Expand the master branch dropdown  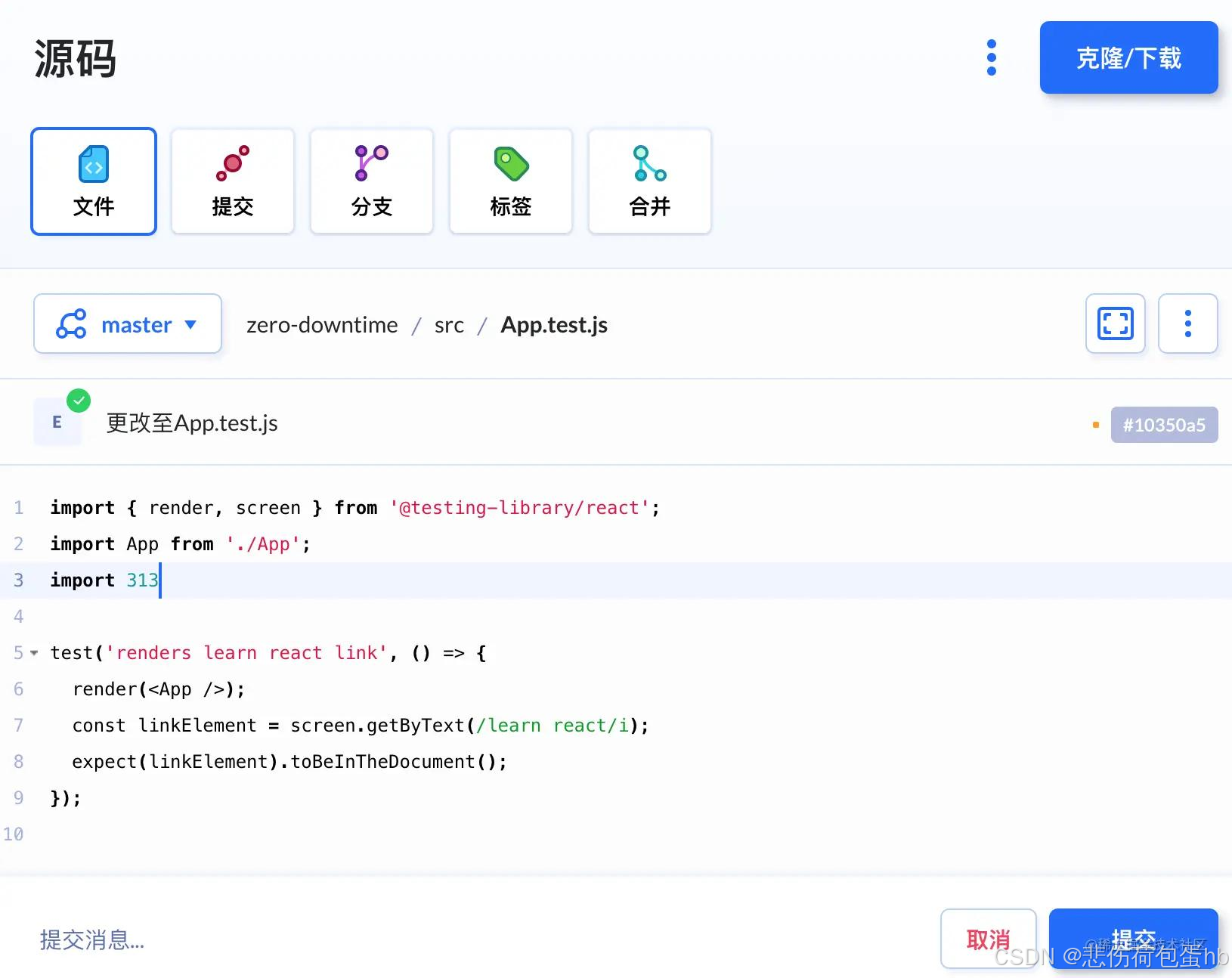(x=128, y=323)
